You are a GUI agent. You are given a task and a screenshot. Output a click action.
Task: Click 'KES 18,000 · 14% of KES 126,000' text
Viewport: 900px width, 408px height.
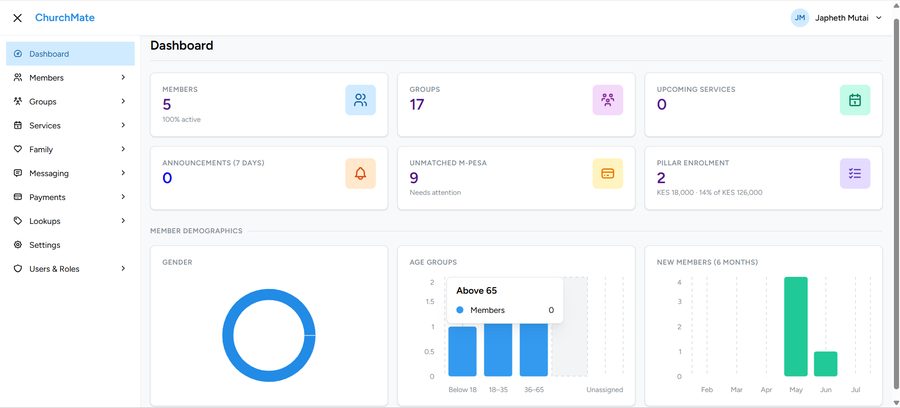[x=709, y=193]
